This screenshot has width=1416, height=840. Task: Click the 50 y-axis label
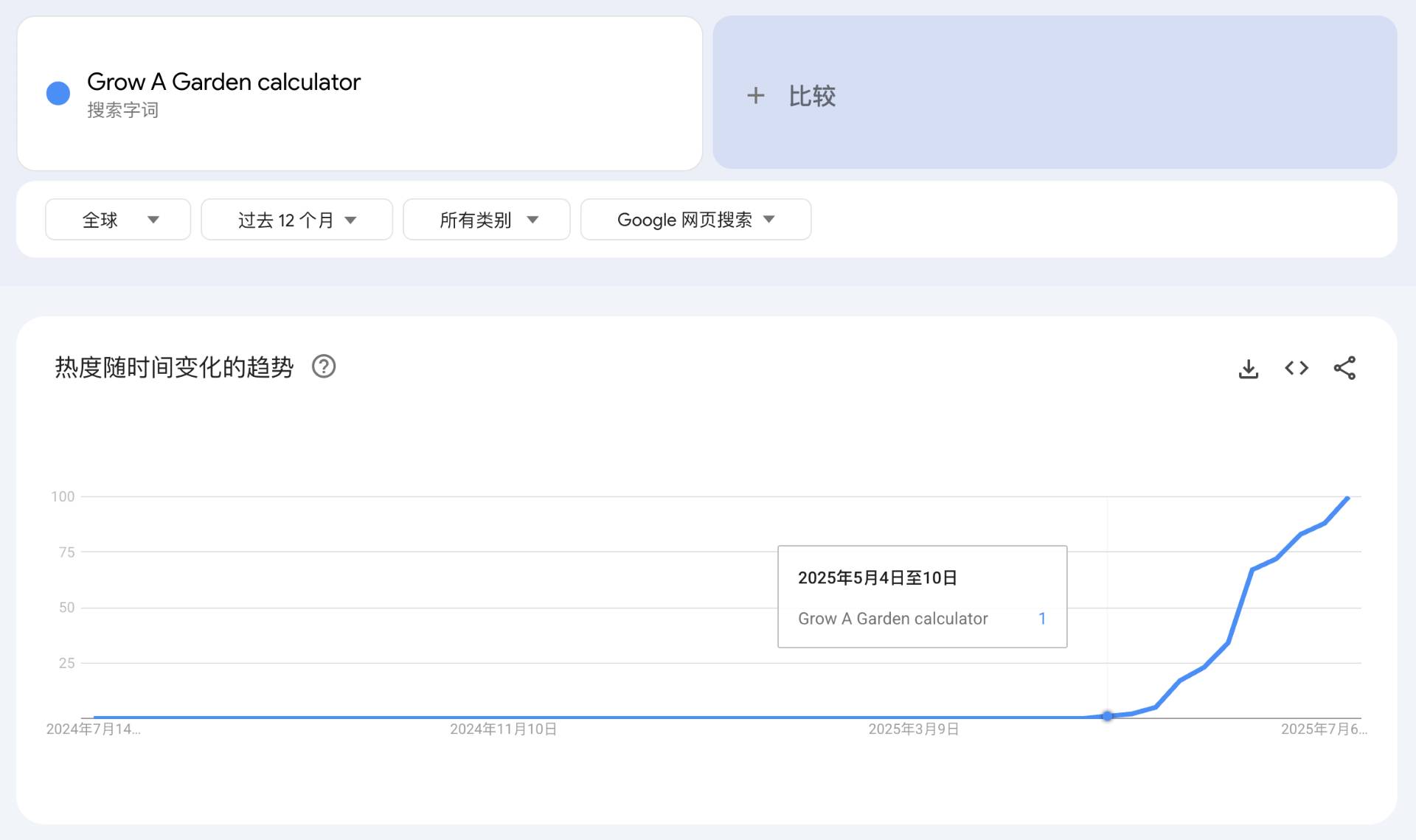tap(66, 608)
